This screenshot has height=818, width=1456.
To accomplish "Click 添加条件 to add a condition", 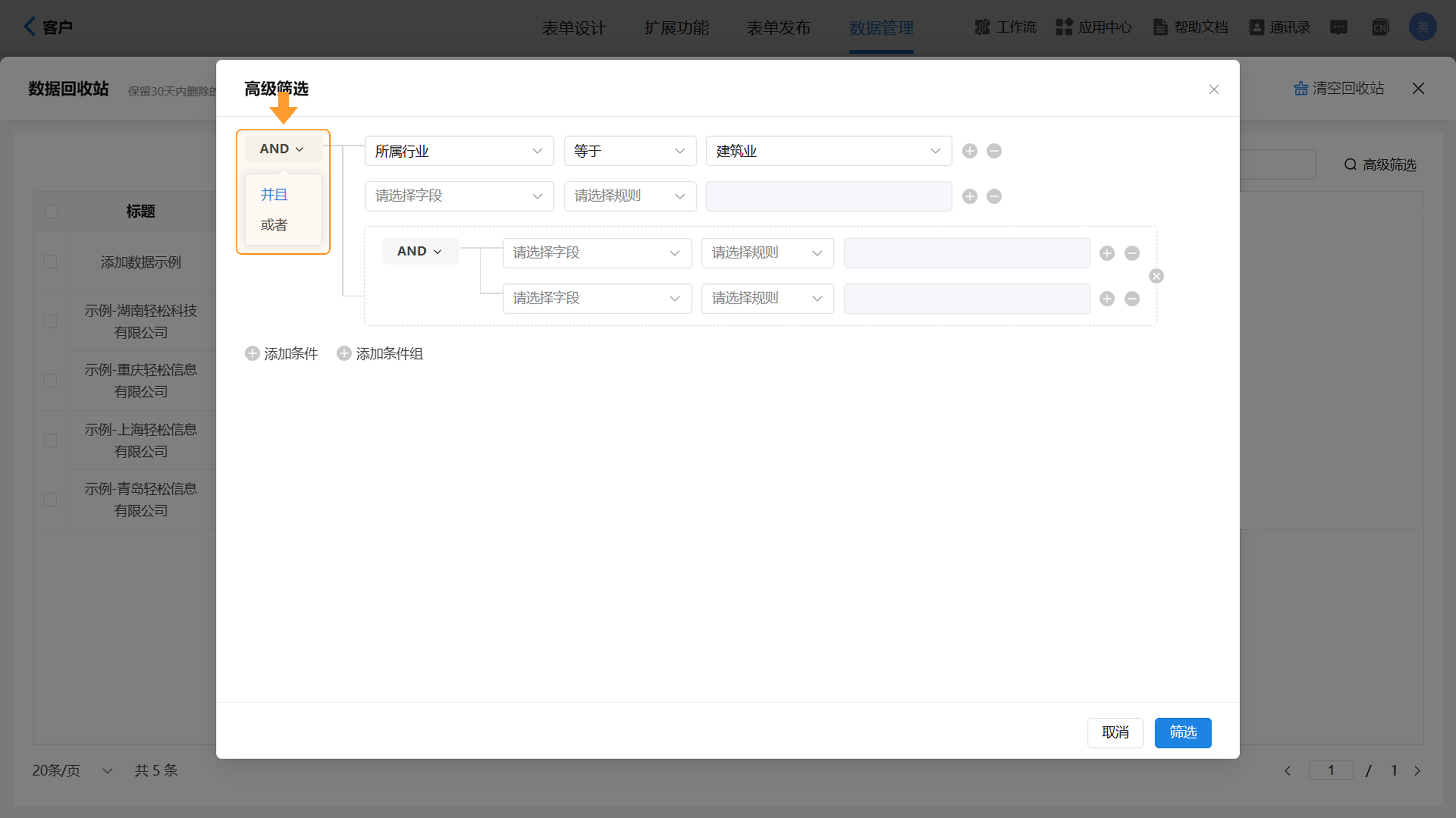I will 281,354.
